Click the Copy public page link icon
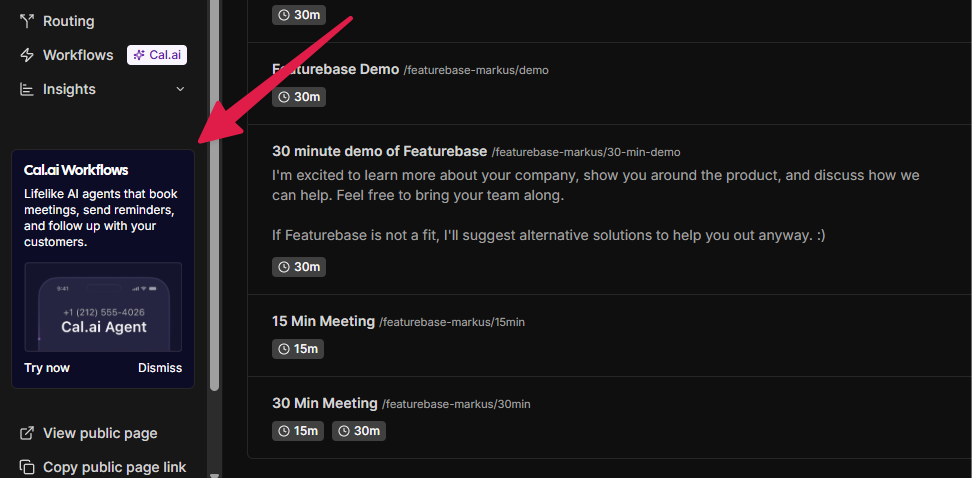The height and width of the screenshot is (478, 972). pyautogui.click(x=27, y=466)
